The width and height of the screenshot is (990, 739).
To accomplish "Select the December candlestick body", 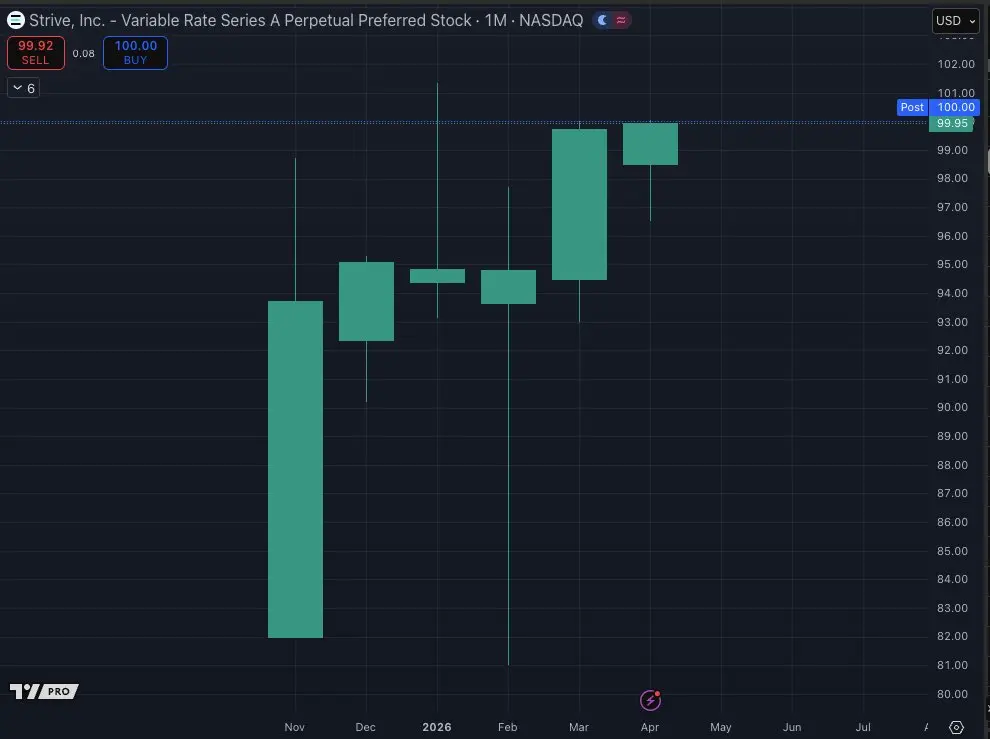I will click(366, 301).
